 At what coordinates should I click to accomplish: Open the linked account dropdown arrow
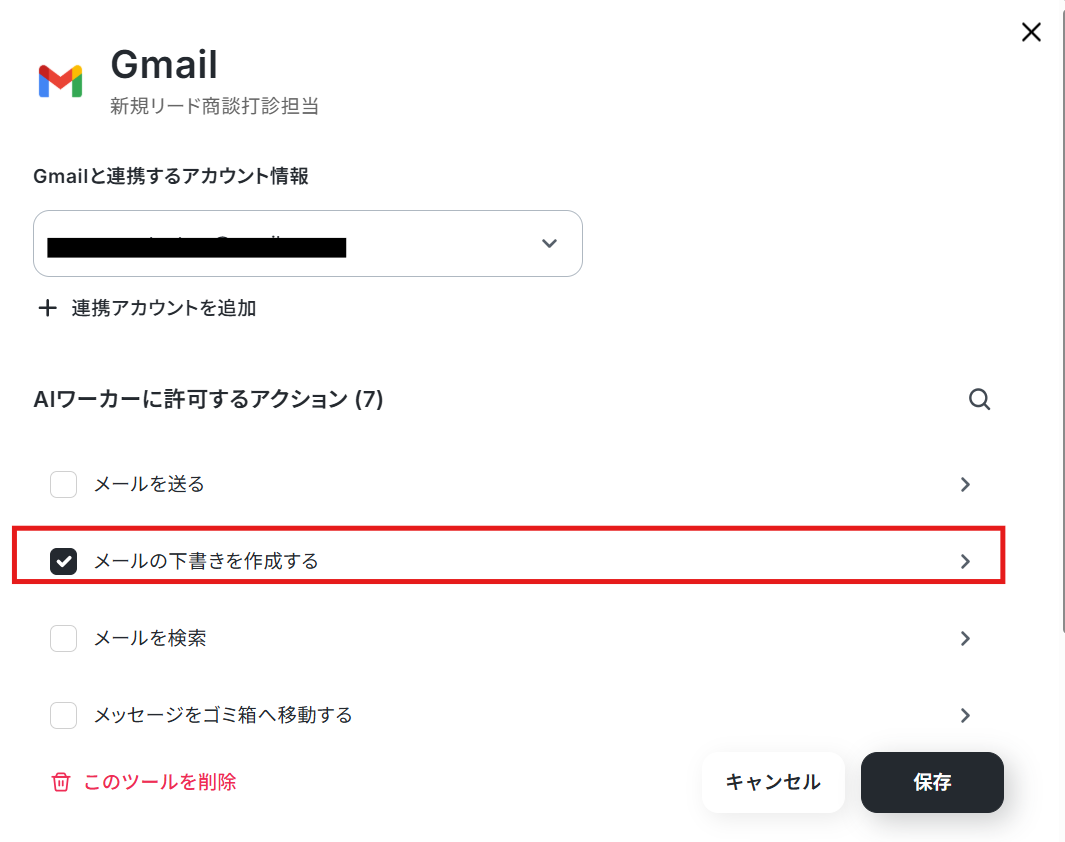click(x=549, y=243)
